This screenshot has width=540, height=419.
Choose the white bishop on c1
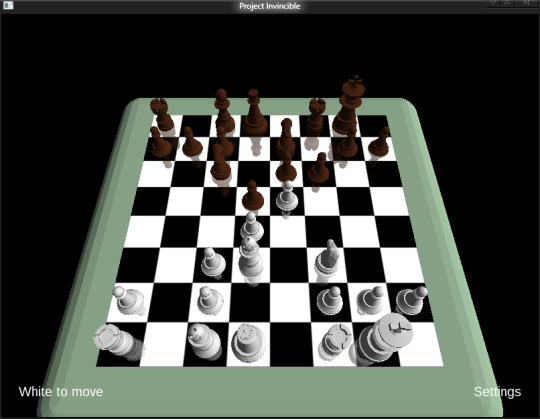204,341
